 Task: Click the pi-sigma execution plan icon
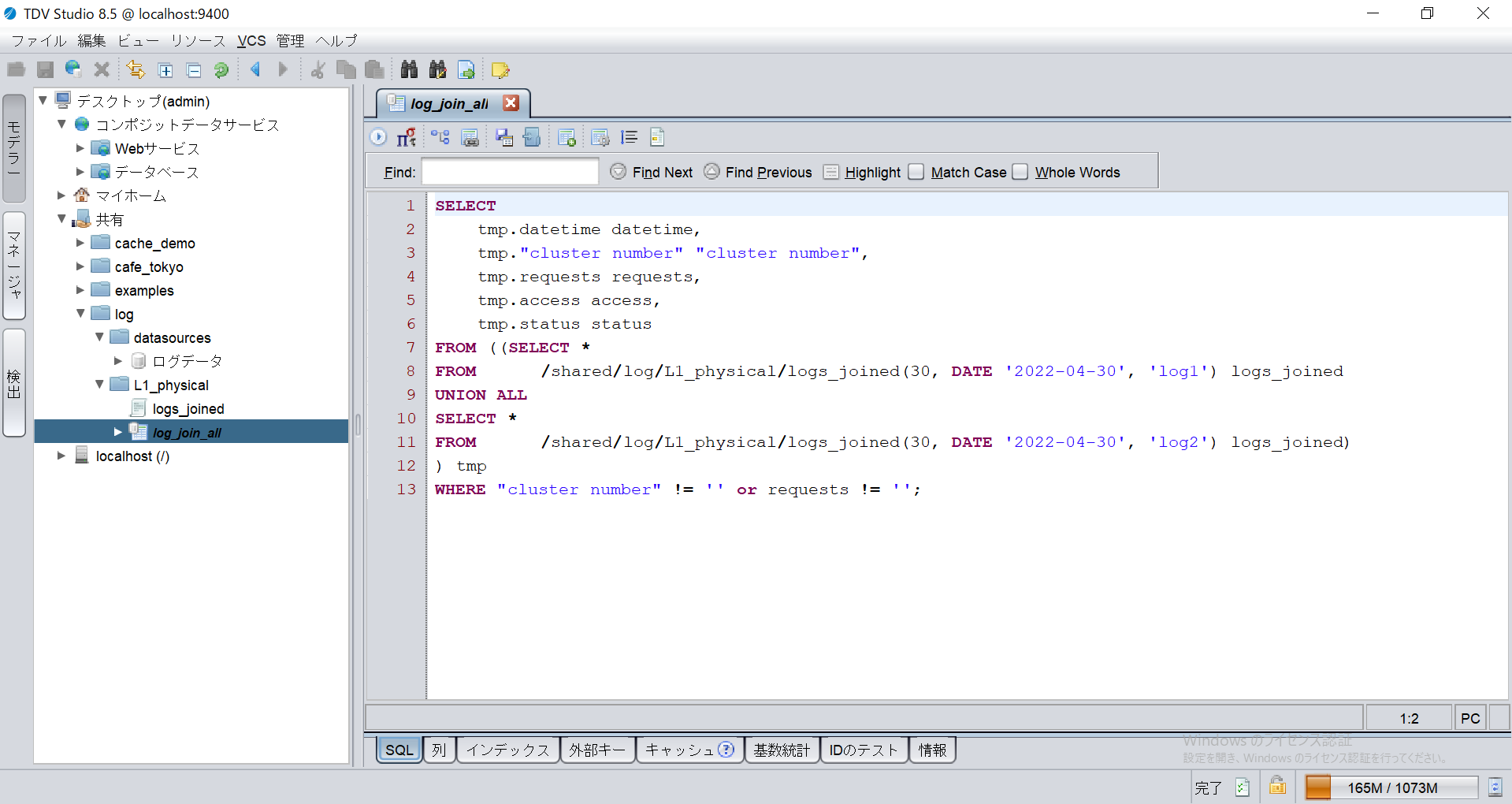407,137
